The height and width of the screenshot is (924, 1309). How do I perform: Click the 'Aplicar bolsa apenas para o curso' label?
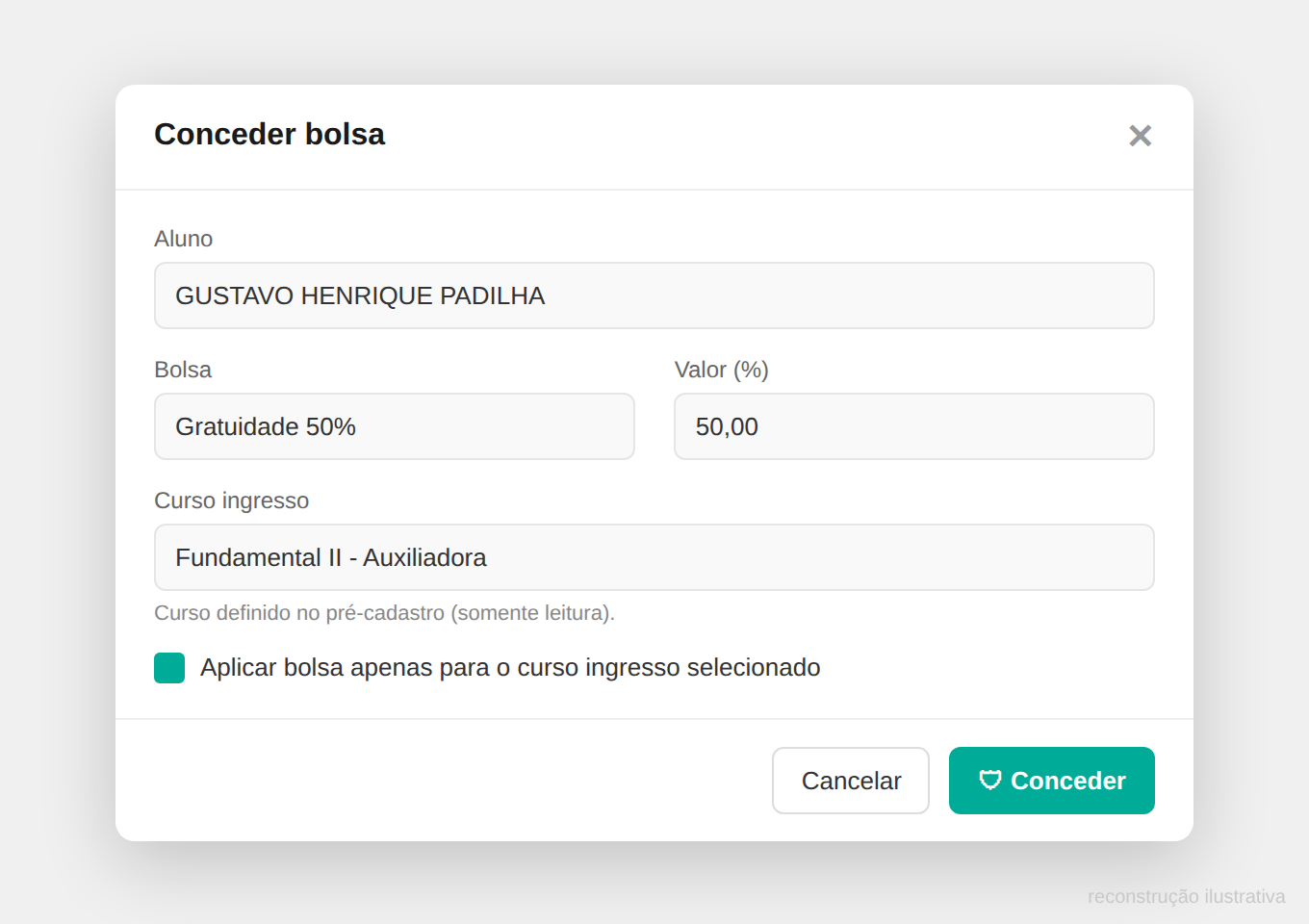(x=510, y=668)
